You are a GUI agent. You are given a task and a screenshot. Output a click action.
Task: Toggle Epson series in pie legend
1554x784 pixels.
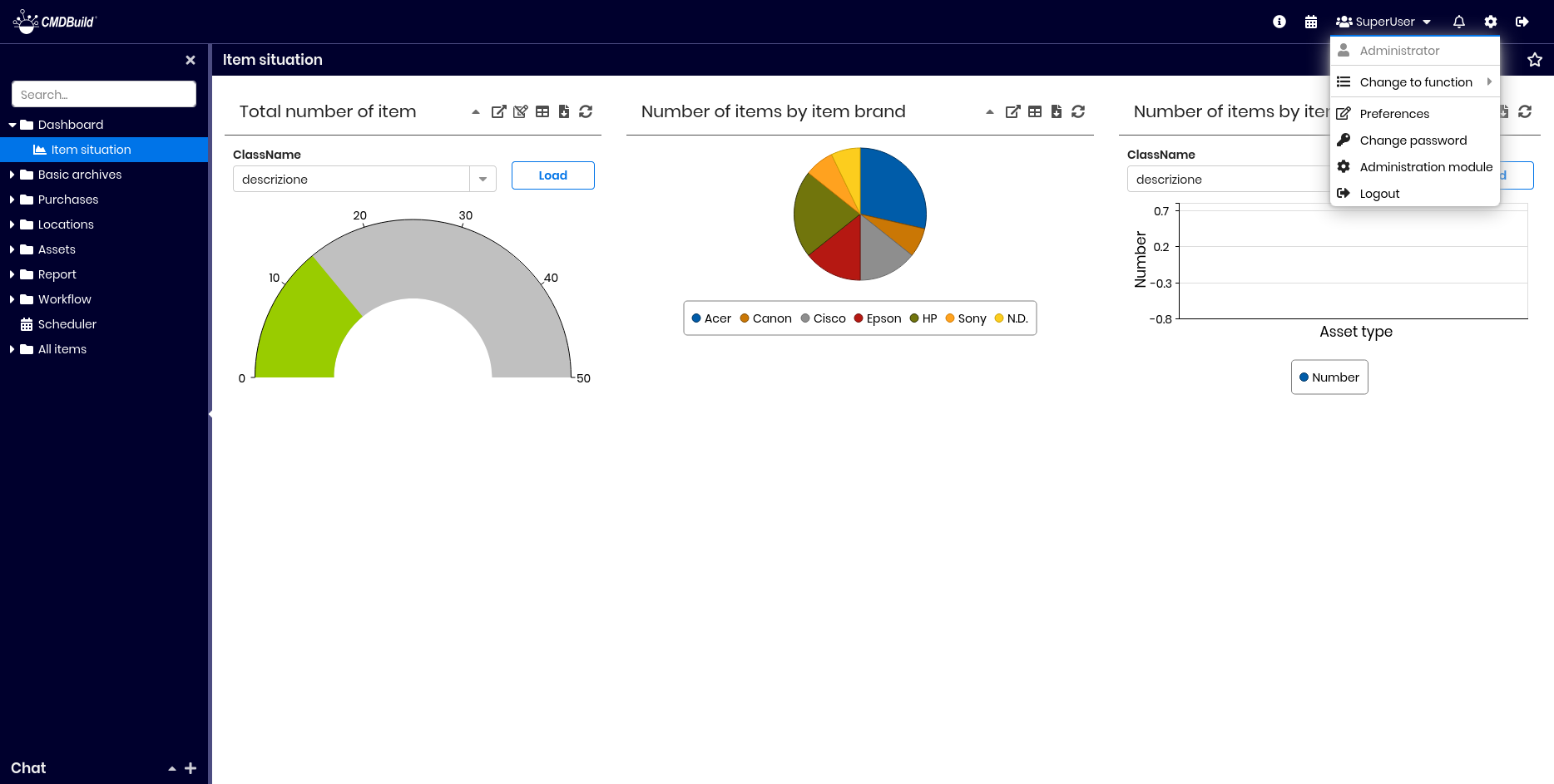878,318
